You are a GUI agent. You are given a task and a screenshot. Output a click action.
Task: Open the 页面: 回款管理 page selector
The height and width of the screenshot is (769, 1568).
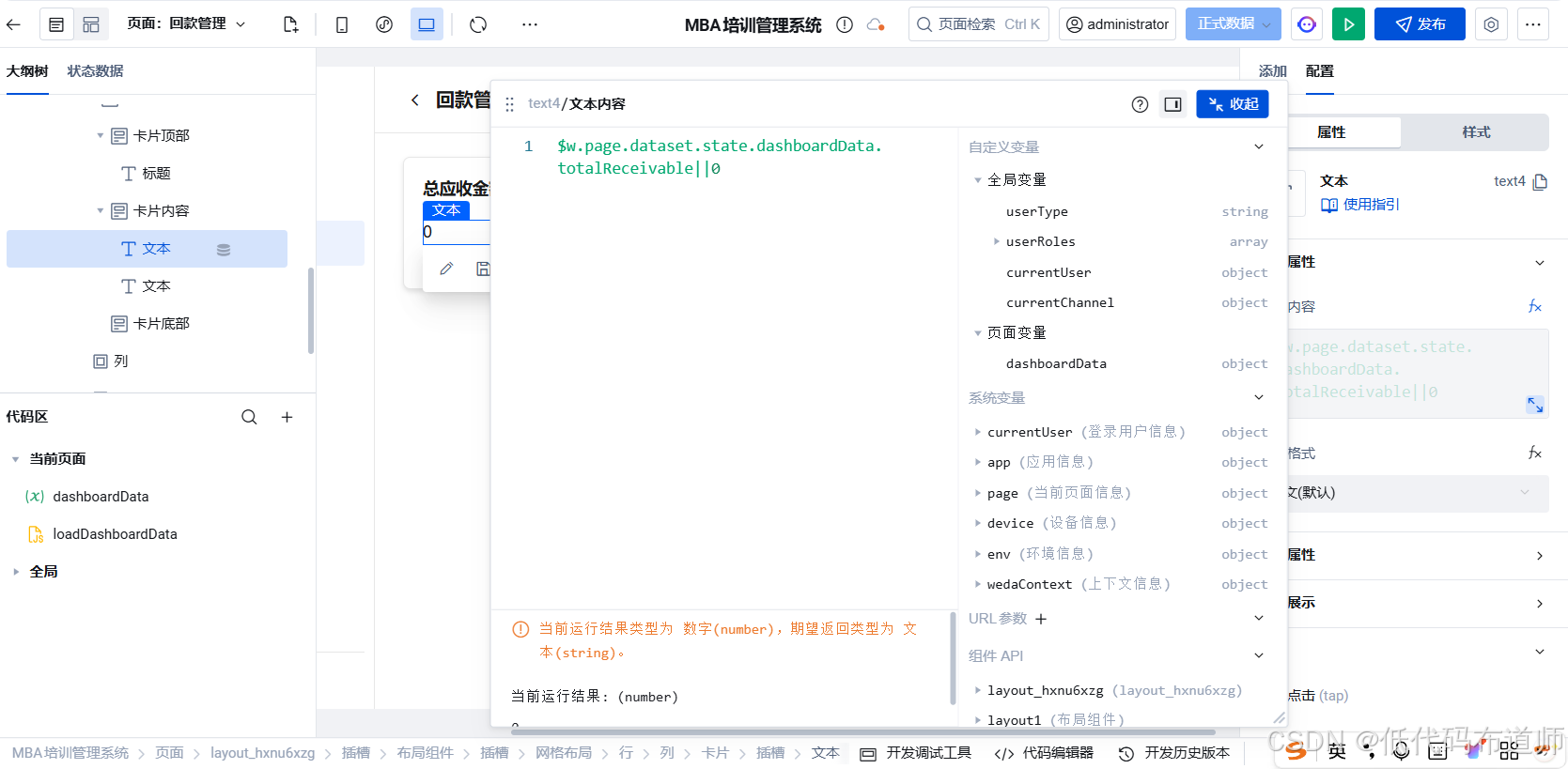point(186,23)
